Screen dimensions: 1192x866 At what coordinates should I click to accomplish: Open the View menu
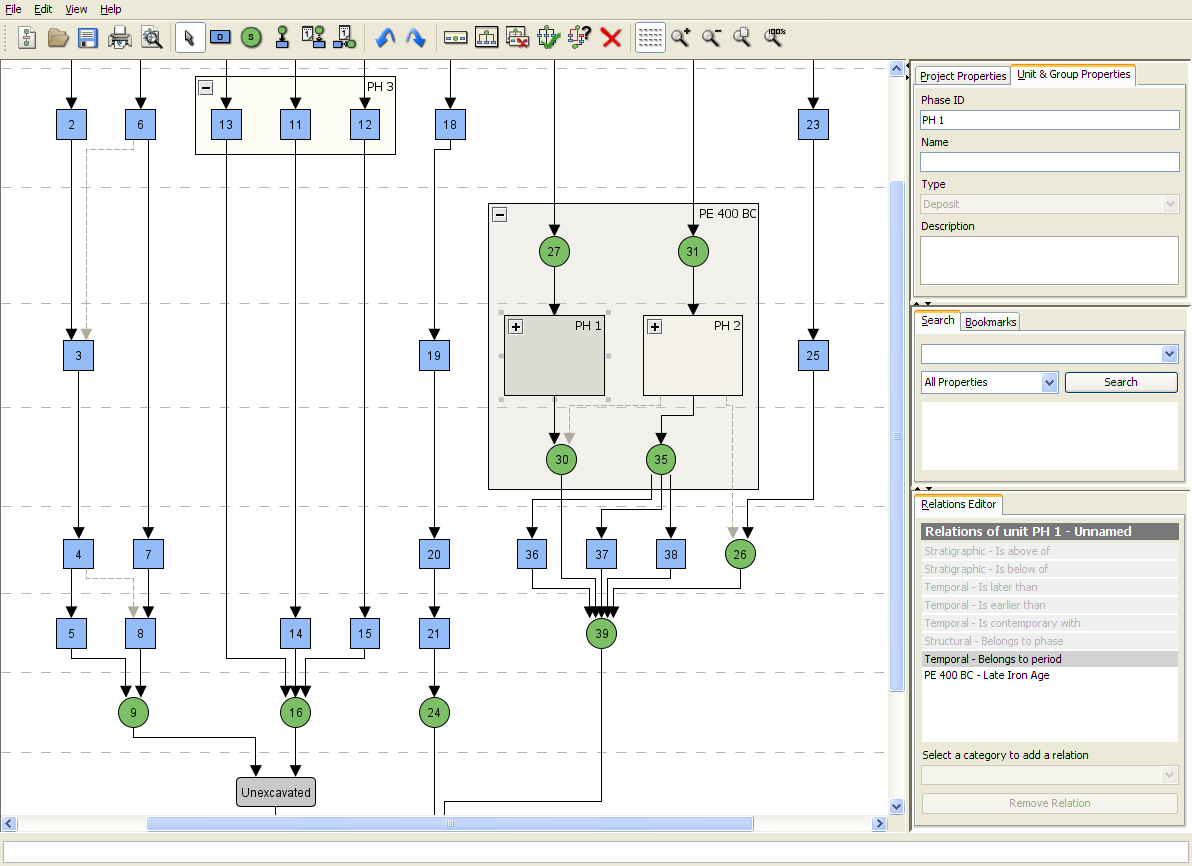[x=76, y=9]
